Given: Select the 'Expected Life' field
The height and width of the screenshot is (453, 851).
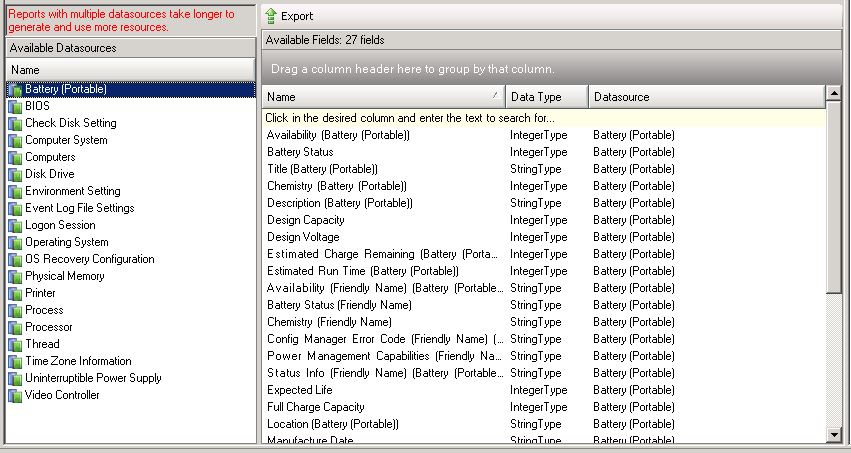Looking at the screenshot, I should tap(300, 390).
